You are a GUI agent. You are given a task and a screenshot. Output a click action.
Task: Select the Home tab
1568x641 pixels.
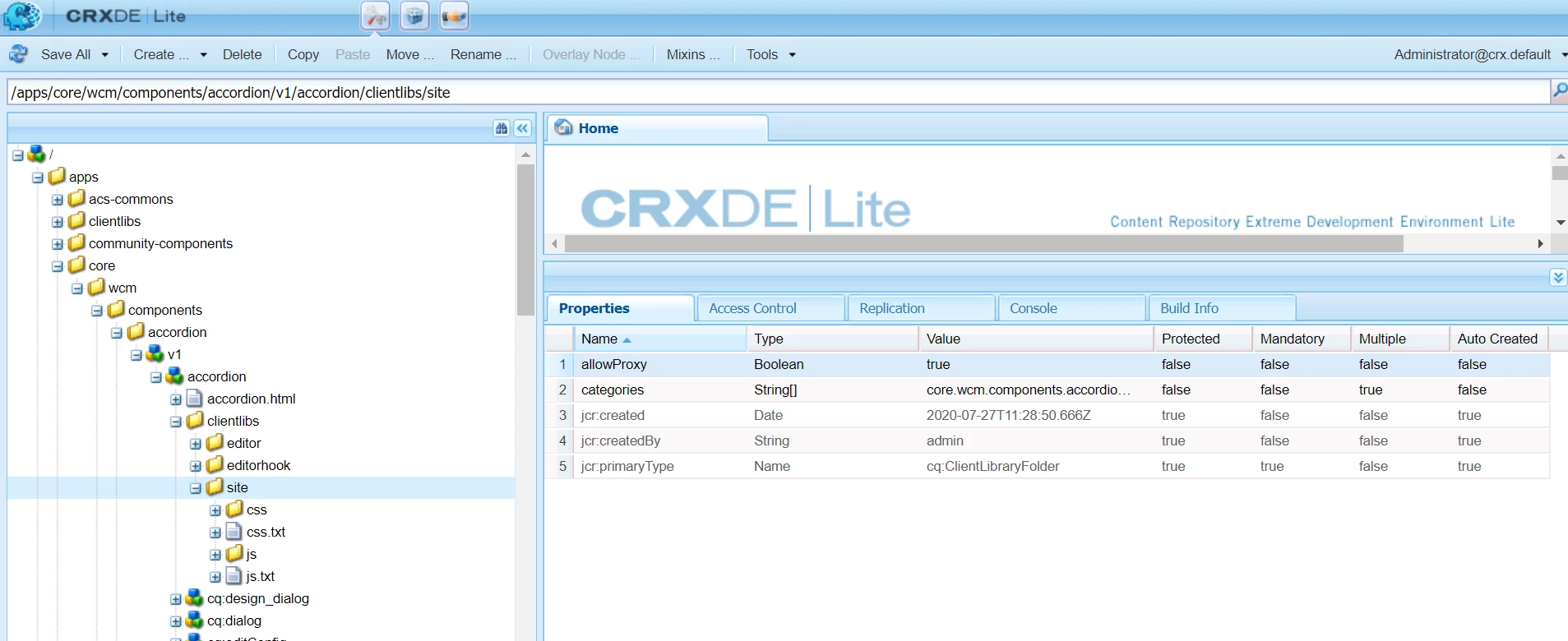657,128
